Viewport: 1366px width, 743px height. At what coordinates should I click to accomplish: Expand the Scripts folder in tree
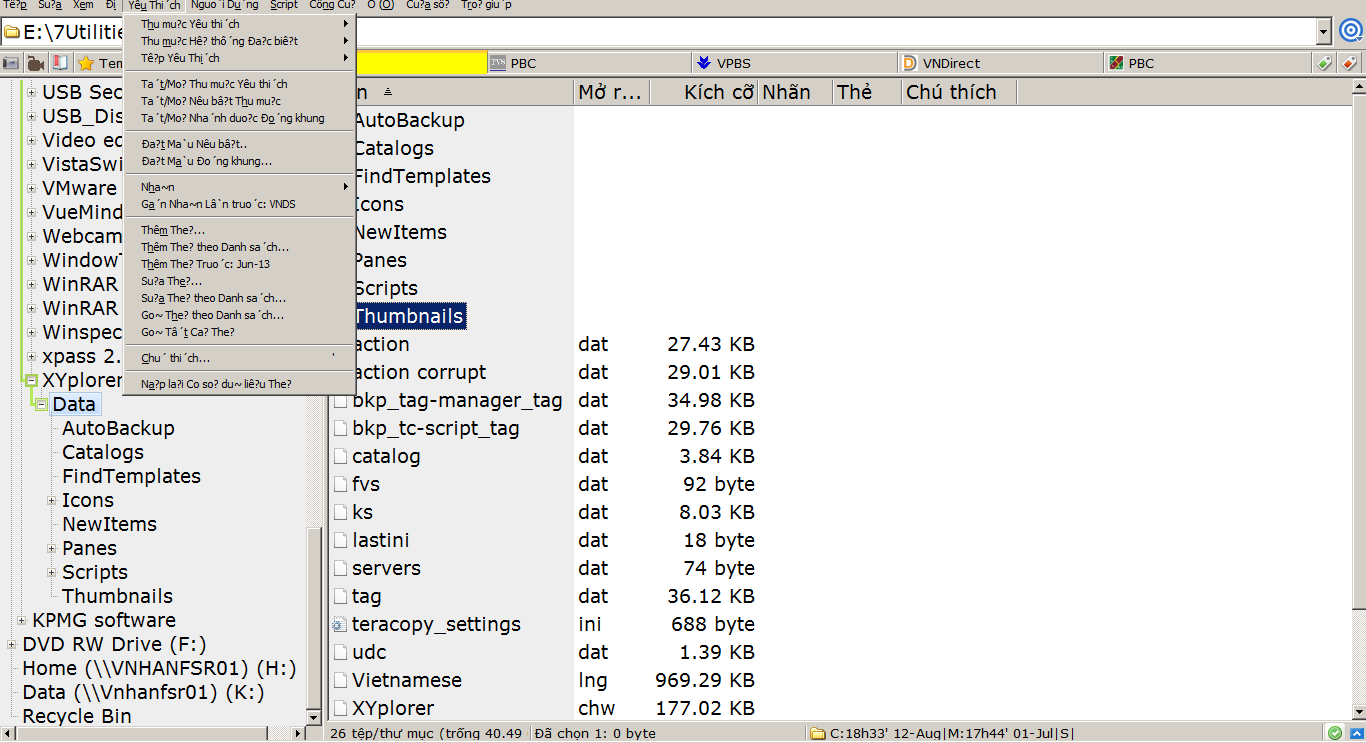52,573
